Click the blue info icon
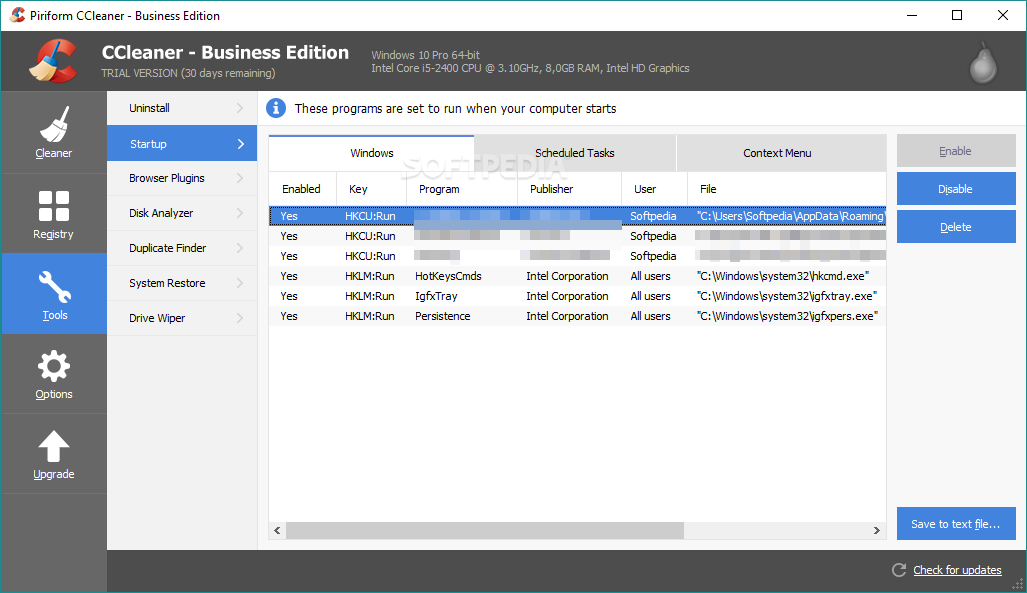The image size is (1027, 593). (276, 108)
